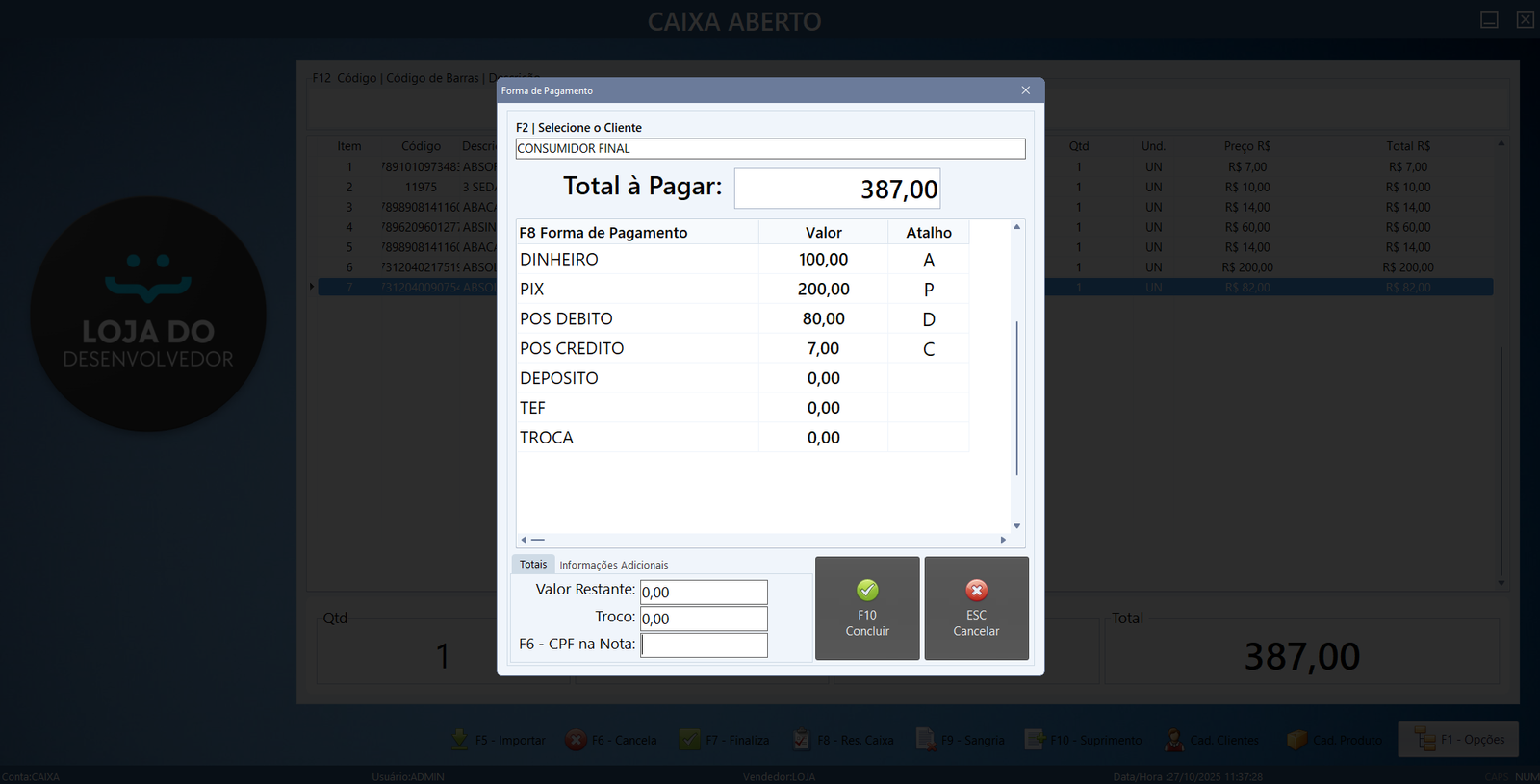Open the F1 Opções menu button
The width and height of the screenshot is (1540, 784).
tap(1458, 739)
